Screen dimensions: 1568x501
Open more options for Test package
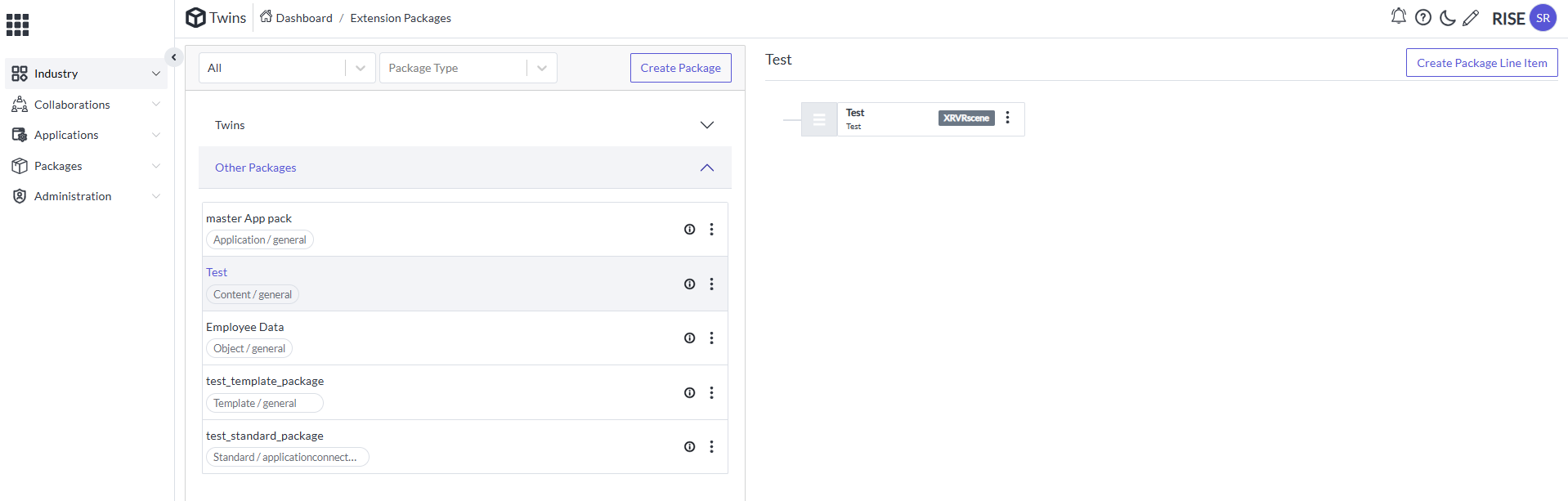(x=711, y=284)
